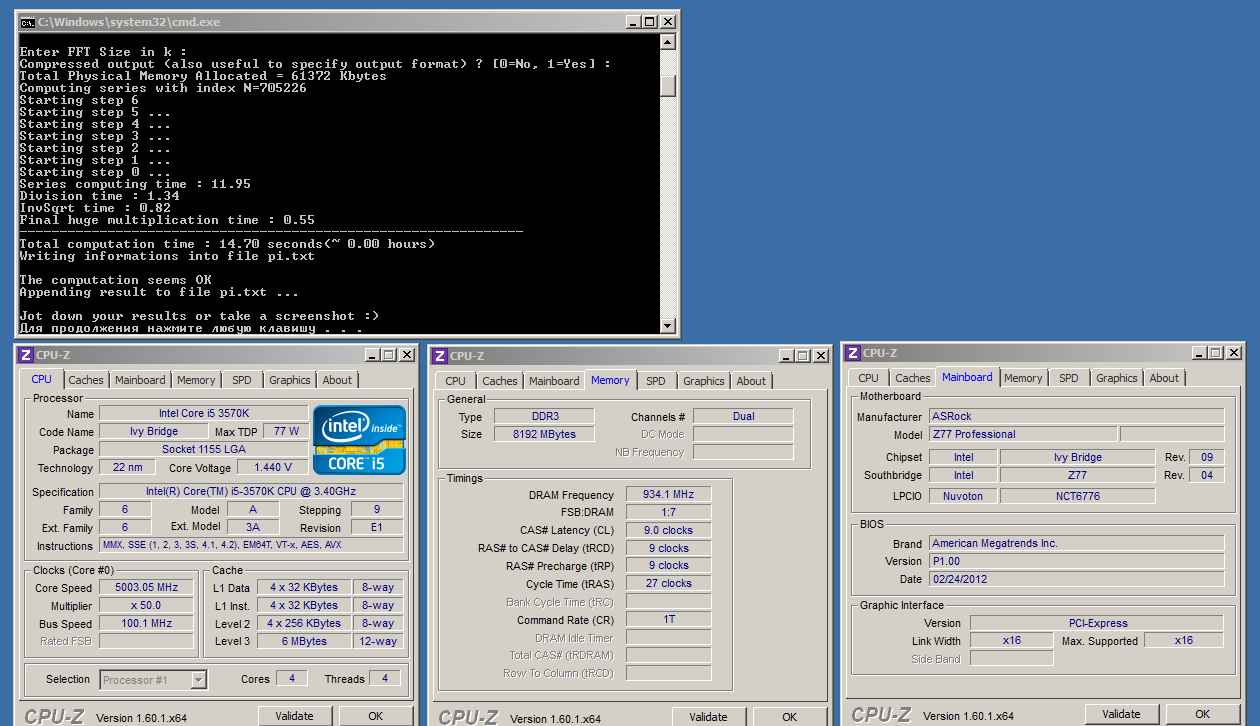1260x726 pixels.
Task: Click the 77 W Max TDP value
Action: point(287,432)
